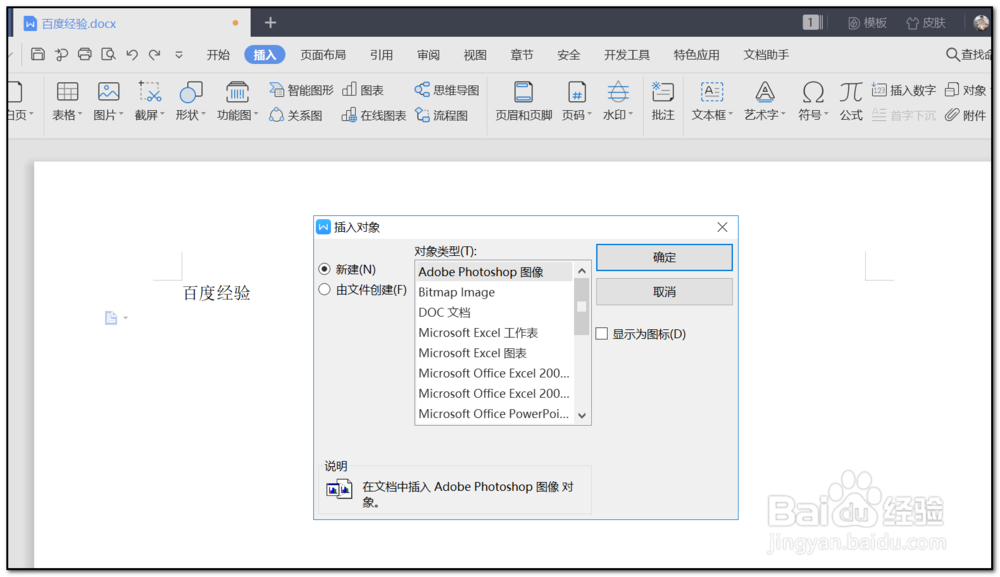Image resolution: width=1000 pixels, height=577 pixels.
Task: Select Microsoft Excel 工作表 in the list
Action: click(x=479, y=332)
